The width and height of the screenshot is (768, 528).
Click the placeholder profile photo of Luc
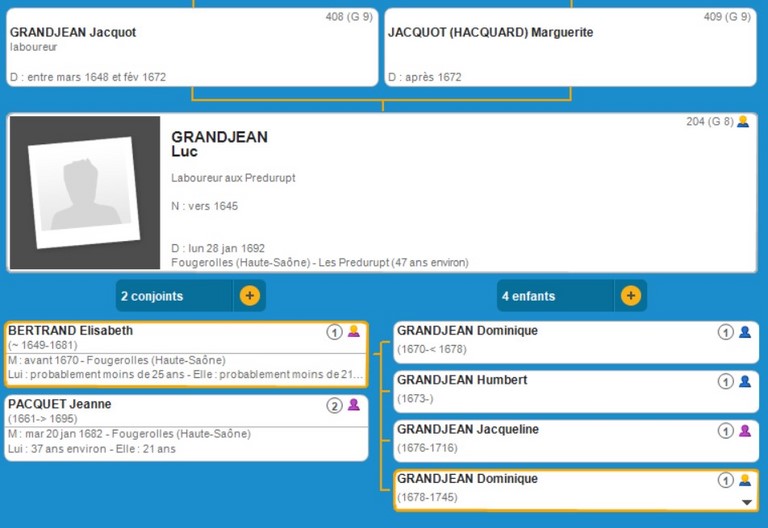click(84, 193)
